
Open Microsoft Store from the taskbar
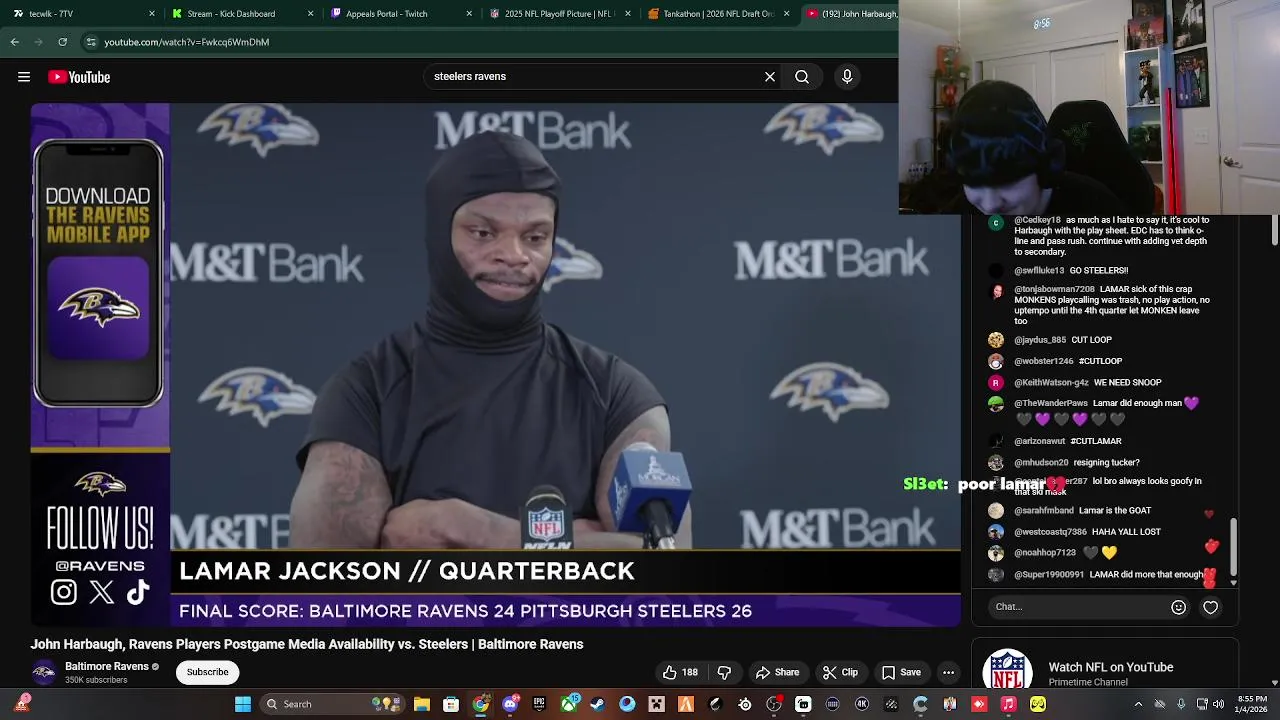[451, 704]
